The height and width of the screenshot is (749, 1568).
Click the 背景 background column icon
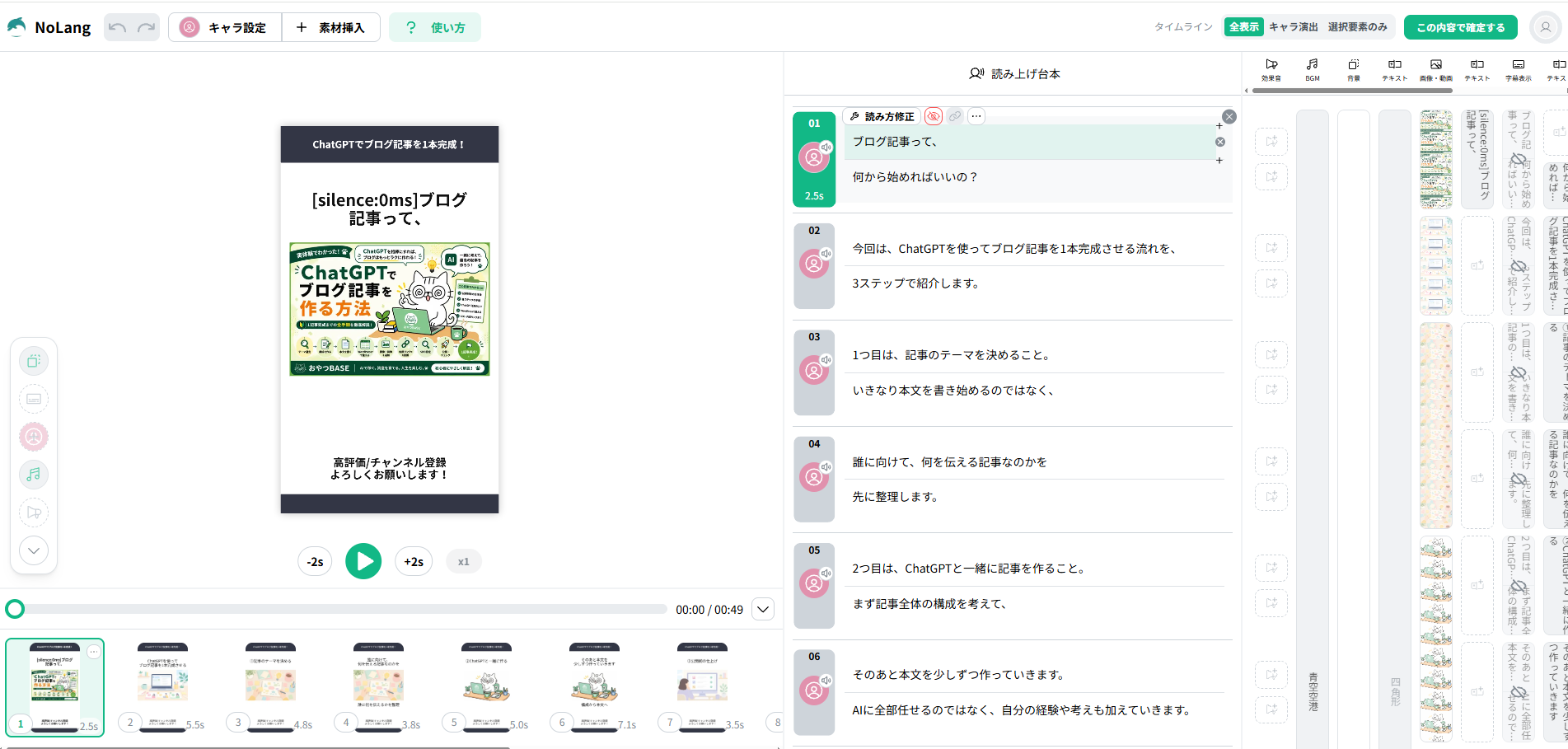click(1354, 69)
